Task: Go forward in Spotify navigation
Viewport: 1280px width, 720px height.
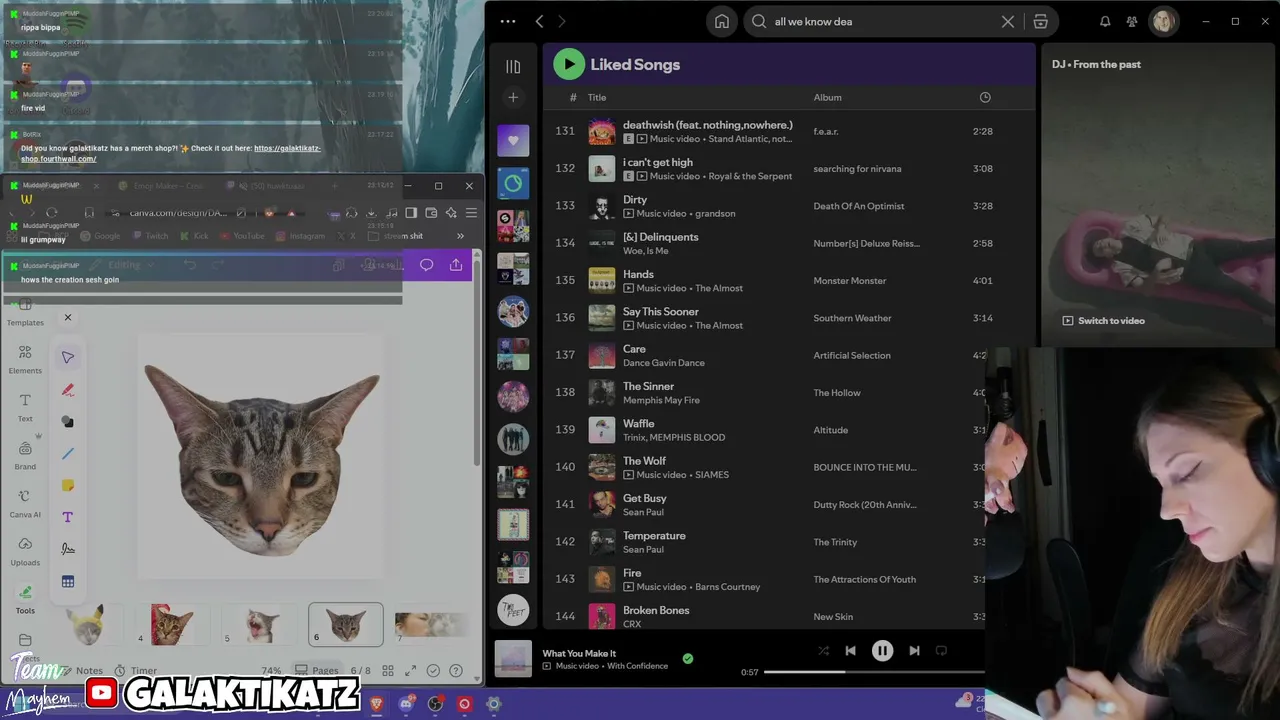Action: pos(562,21)
